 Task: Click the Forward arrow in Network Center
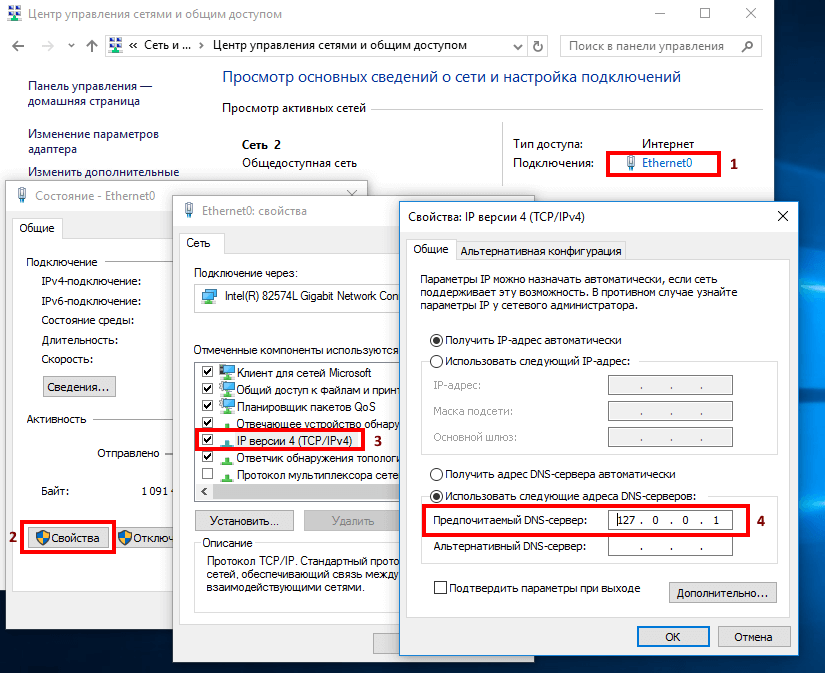[x=48, y=46]
